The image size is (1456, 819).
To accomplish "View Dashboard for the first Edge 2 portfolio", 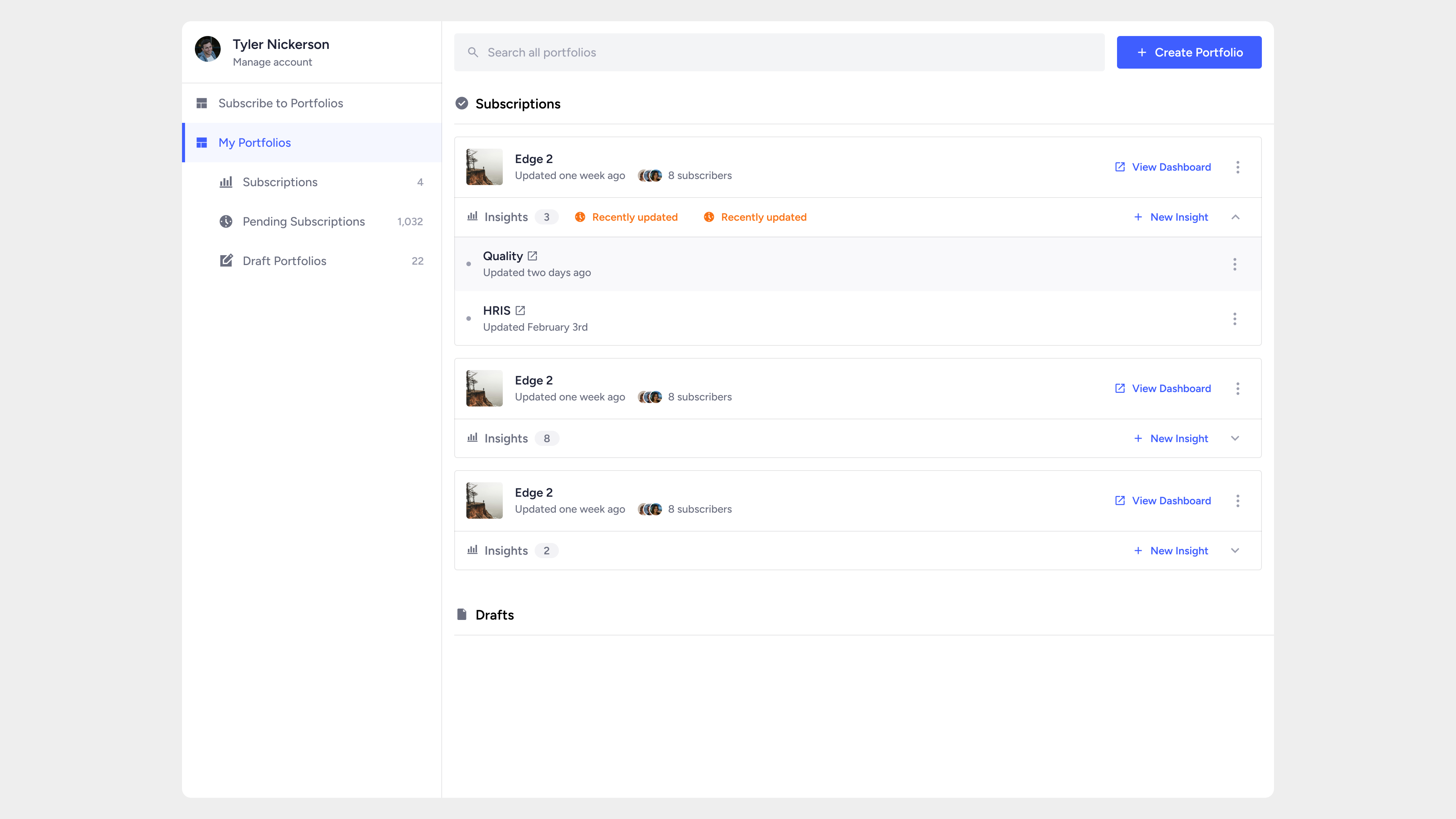I will 1163,167.
